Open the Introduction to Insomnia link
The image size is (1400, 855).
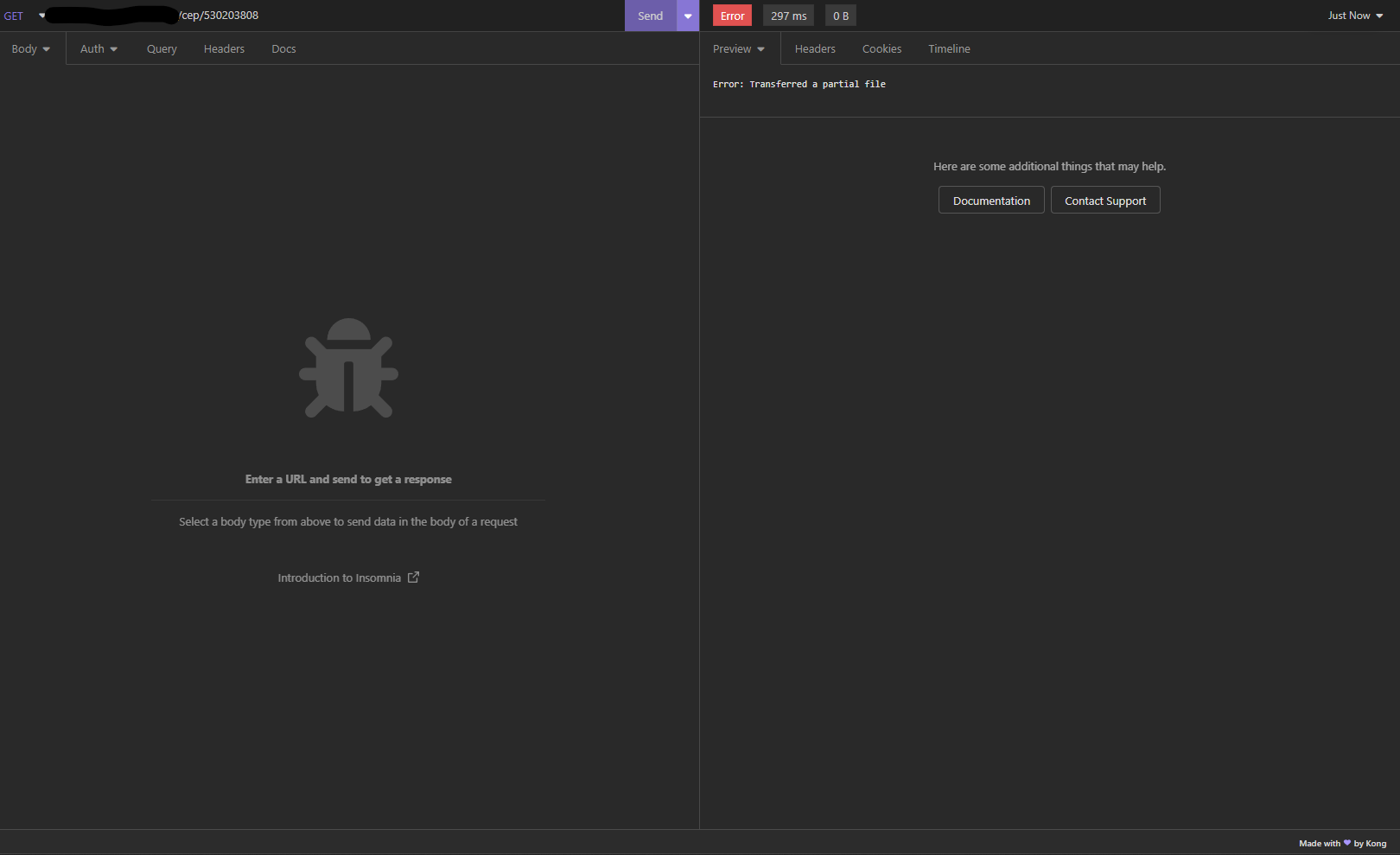pos(339,577)
